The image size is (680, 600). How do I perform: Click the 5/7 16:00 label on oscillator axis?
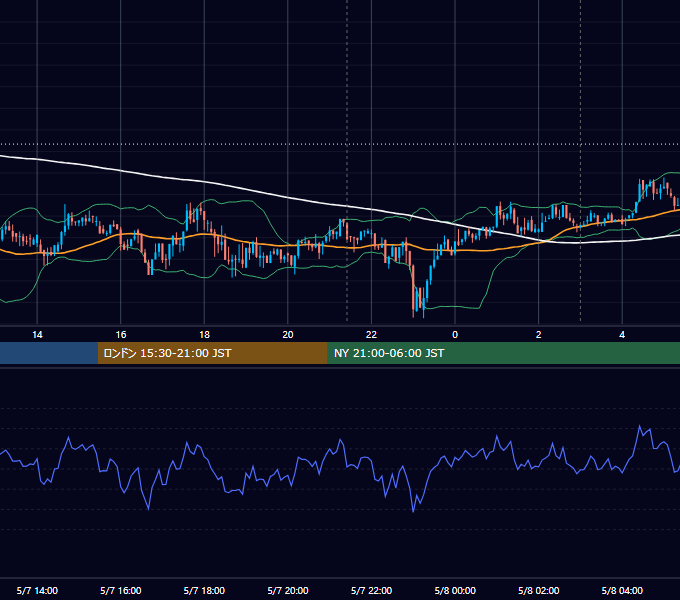click(x=121, y=591)
